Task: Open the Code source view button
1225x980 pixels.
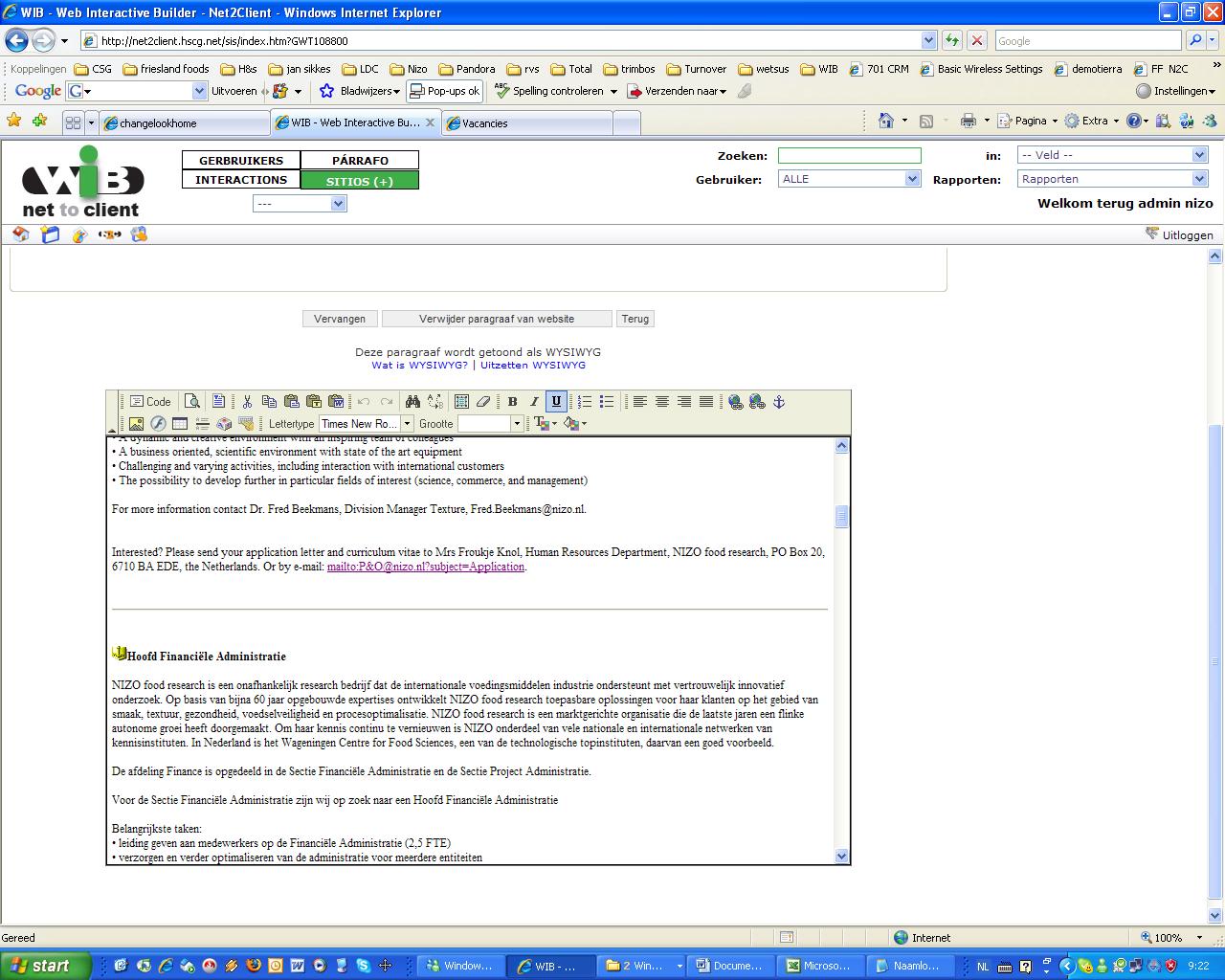Action: [x=150, y=402]
